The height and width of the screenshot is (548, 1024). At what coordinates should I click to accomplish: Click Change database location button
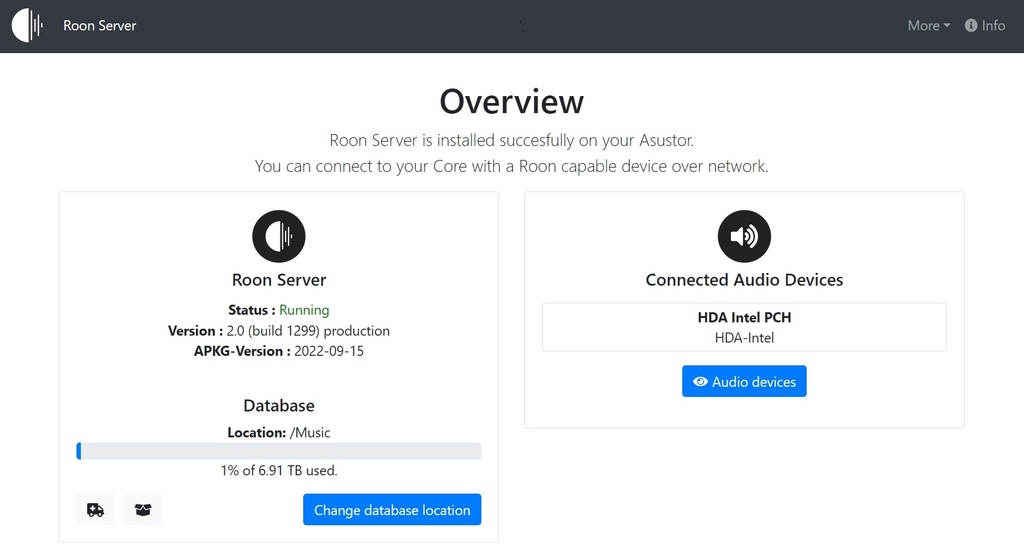tap(392, 509)
